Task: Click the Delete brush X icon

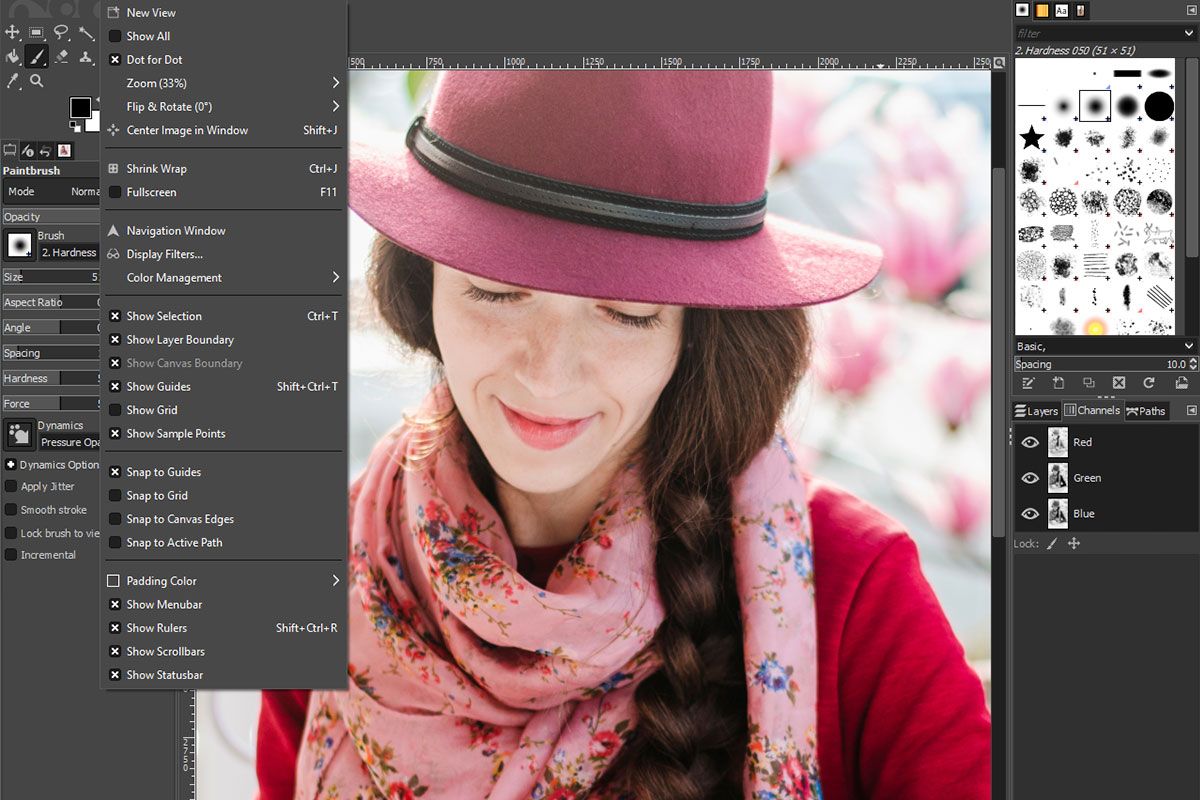Action: pyautogui.click(x=1119, y=383)
